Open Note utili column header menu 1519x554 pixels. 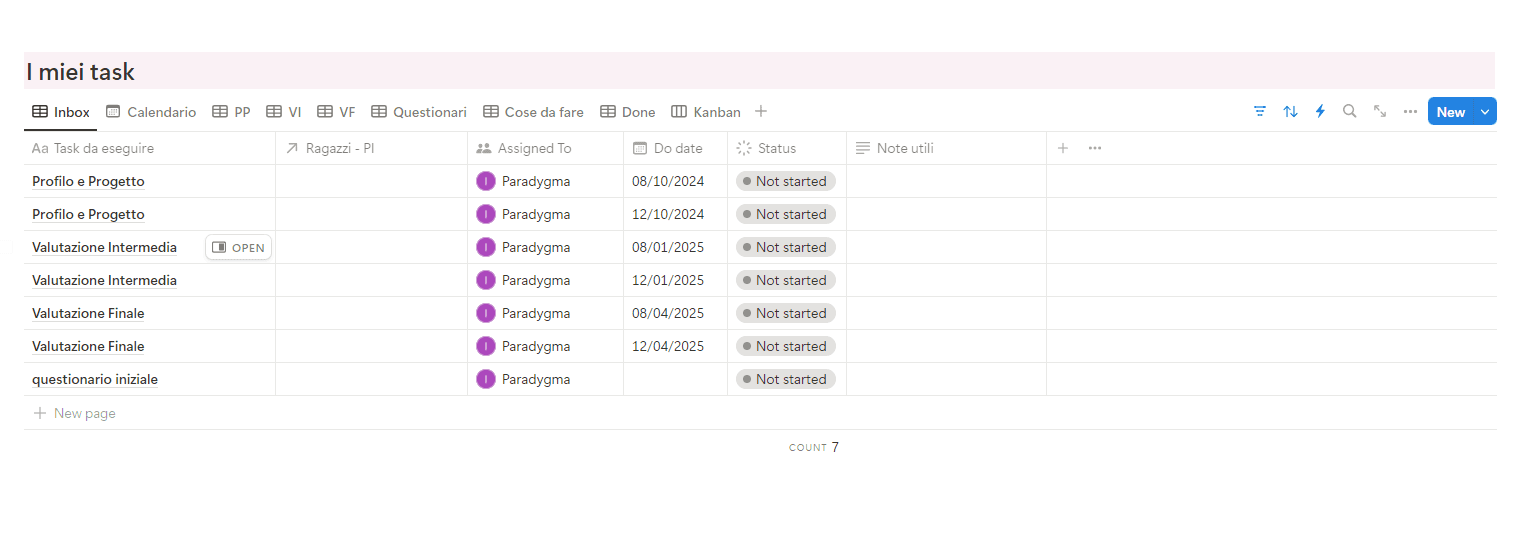click(947, 148)
